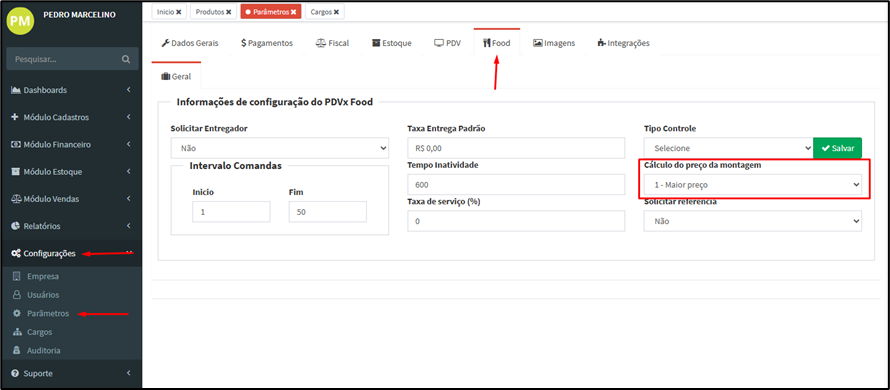Screen dimensions: 890x390
Task: Click the Pesquisar search field
Action: click(65, 59)
